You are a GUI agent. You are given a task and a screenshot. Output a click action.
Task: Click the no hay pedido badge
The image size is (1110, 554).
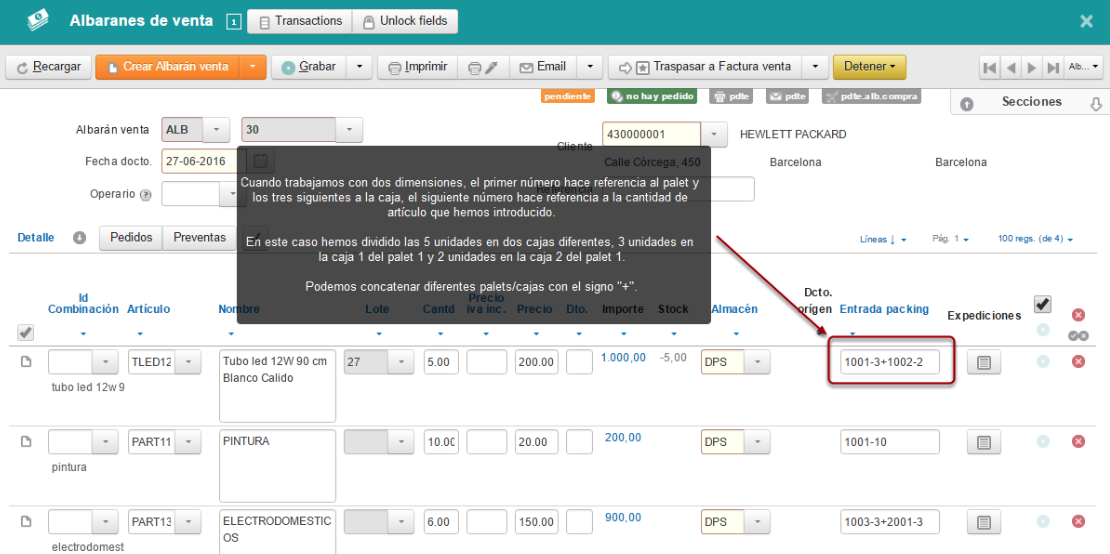click(x=652, y=97)
